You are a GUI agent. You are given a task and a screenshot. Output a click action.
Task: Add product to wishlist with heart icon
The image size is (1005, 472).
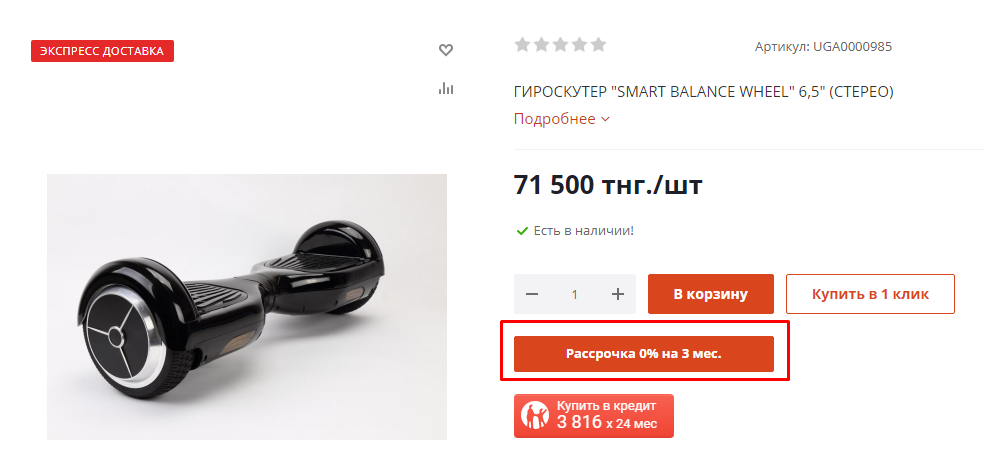click(x=445, y=50)
